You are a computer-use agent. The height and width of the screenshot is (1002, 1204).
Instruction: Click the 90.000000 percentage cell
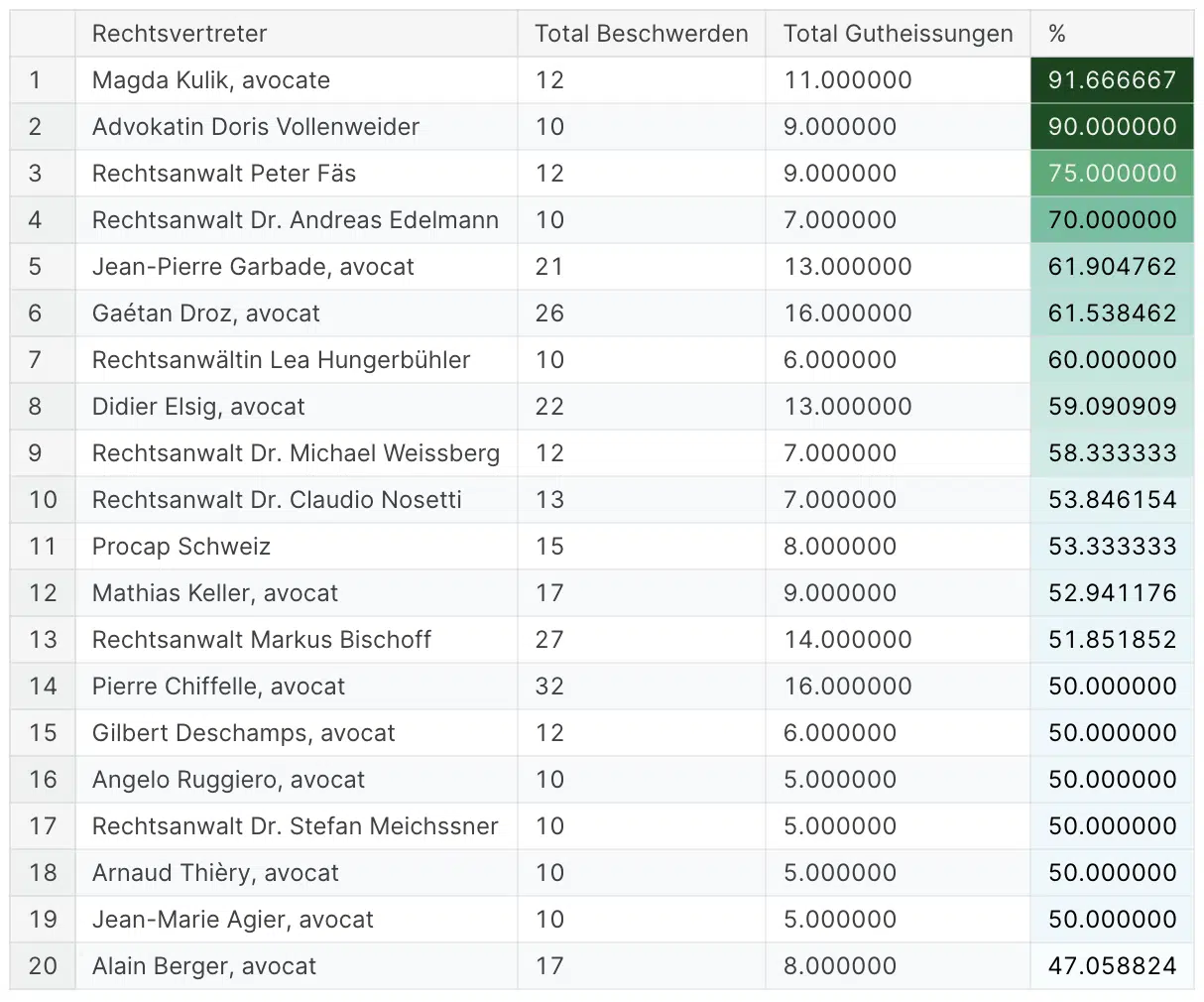1112,127
